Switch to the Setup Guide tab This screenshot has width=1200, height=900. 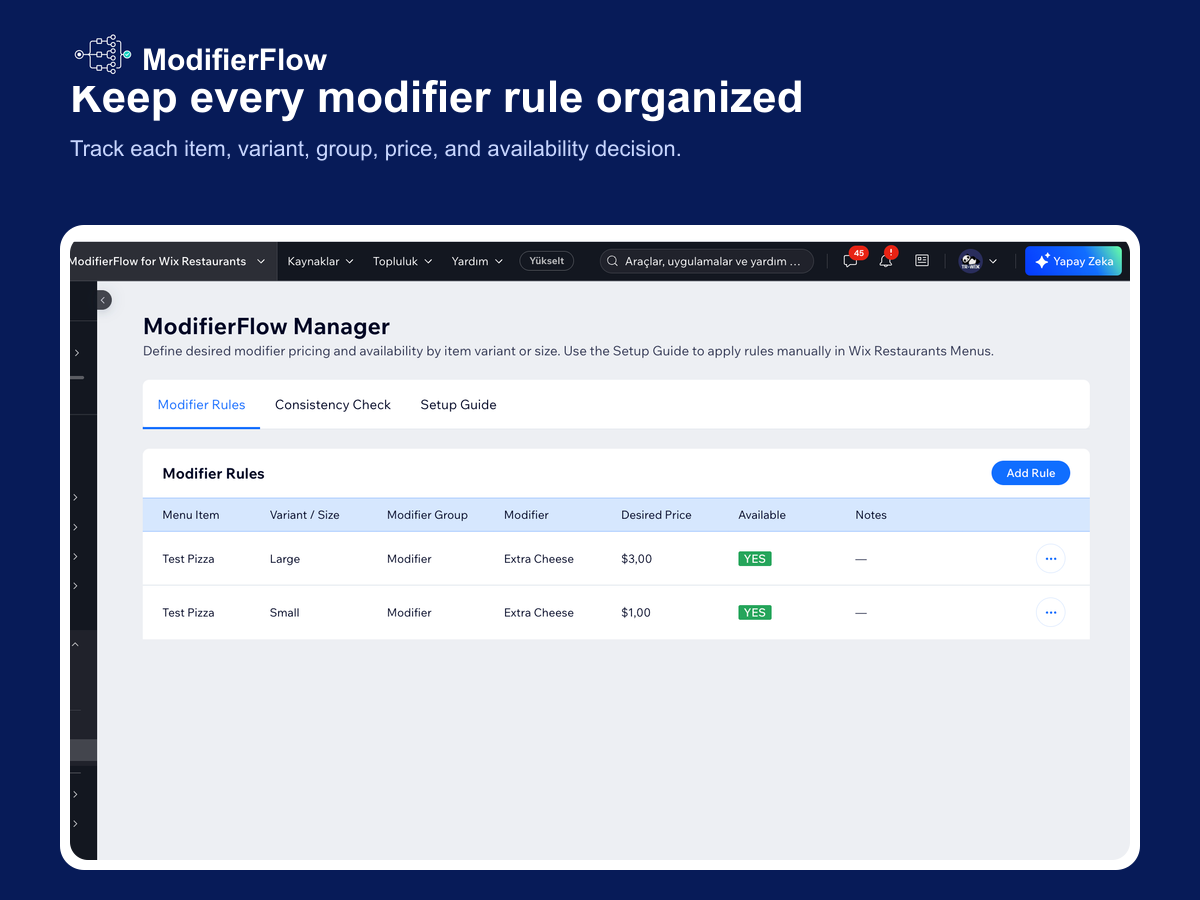pyautogui.click(x=458, y=405)
